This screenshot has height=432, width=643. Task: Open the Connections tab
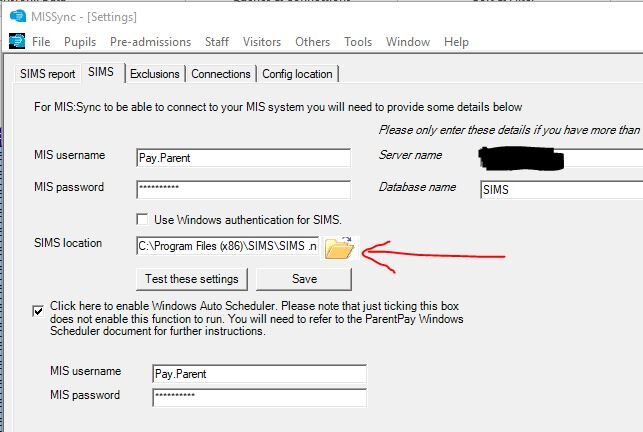[x=221, y=74]
